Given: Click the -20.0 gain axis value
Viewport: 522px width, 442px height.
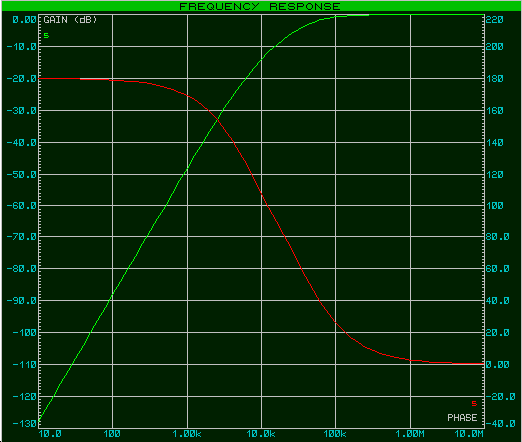Looking at the screenshot, I should [22, 79].
